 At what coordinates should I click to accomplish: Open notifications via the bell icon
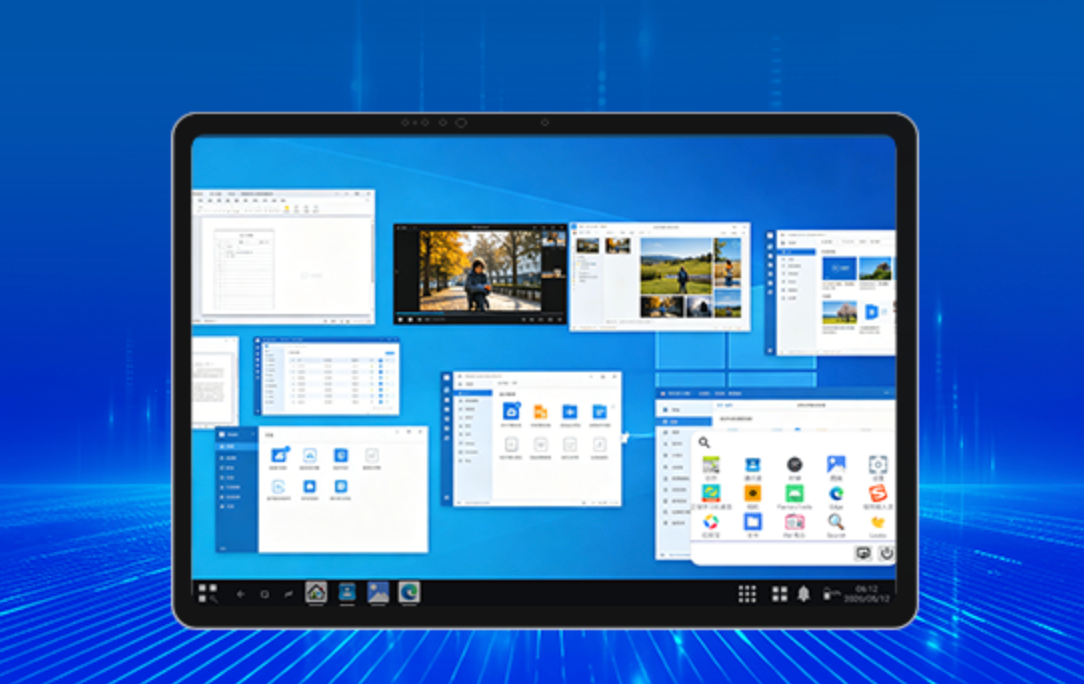803,594
